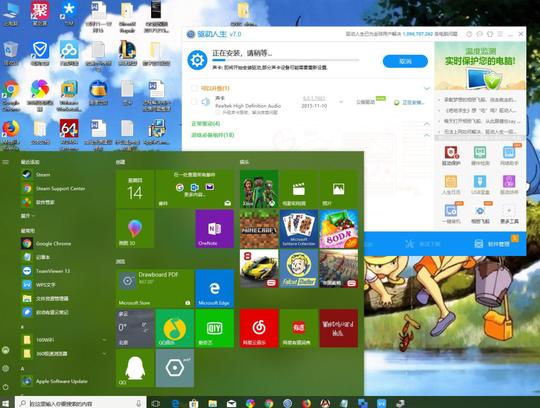This screenshot has height=408, width=540.
Task: Open the Candy Crush Soda tile
Action: [339, 229]
